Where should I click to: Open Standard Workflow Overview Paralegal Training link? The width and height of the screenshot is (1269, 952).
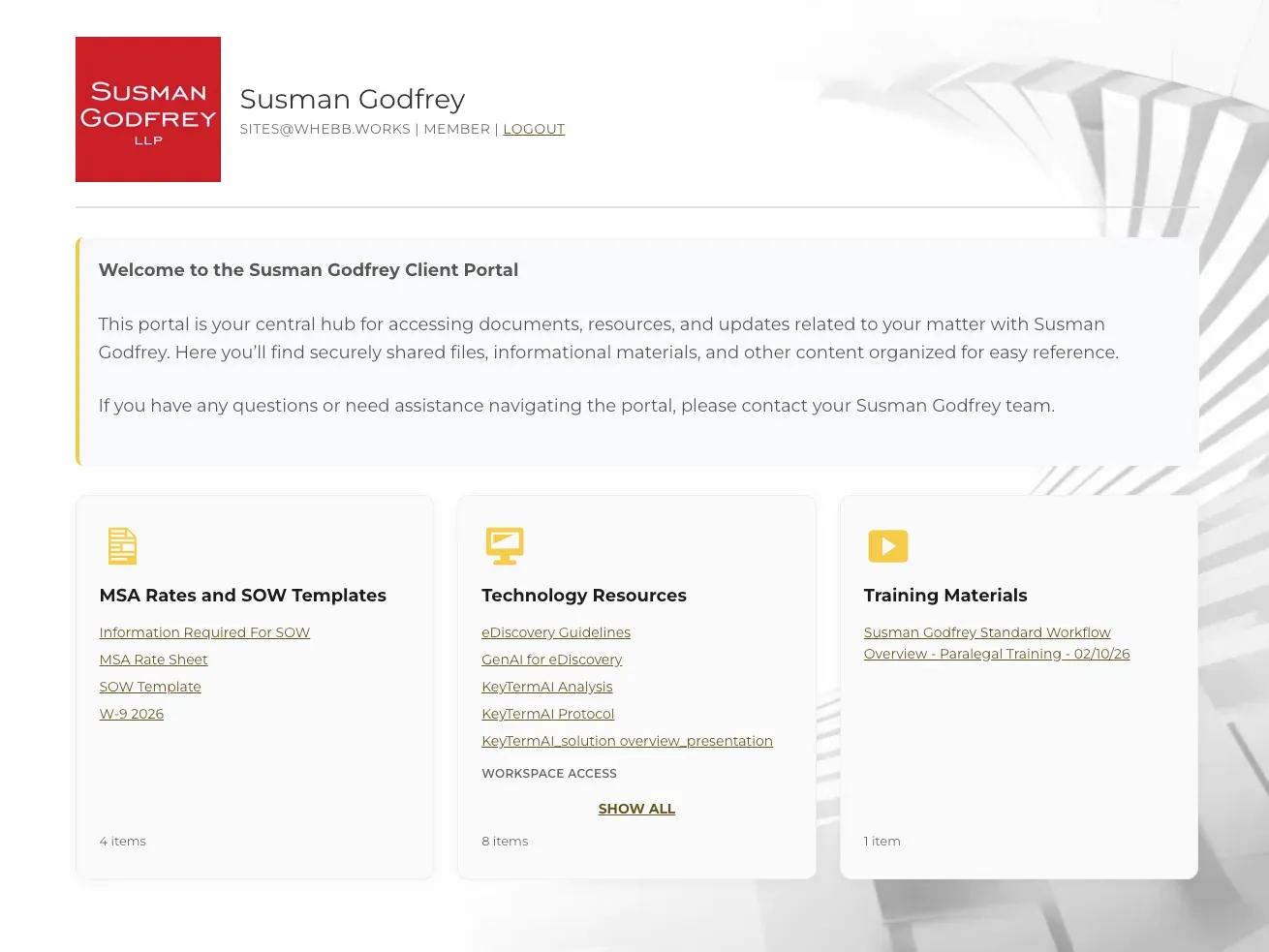tap(997, 643)
